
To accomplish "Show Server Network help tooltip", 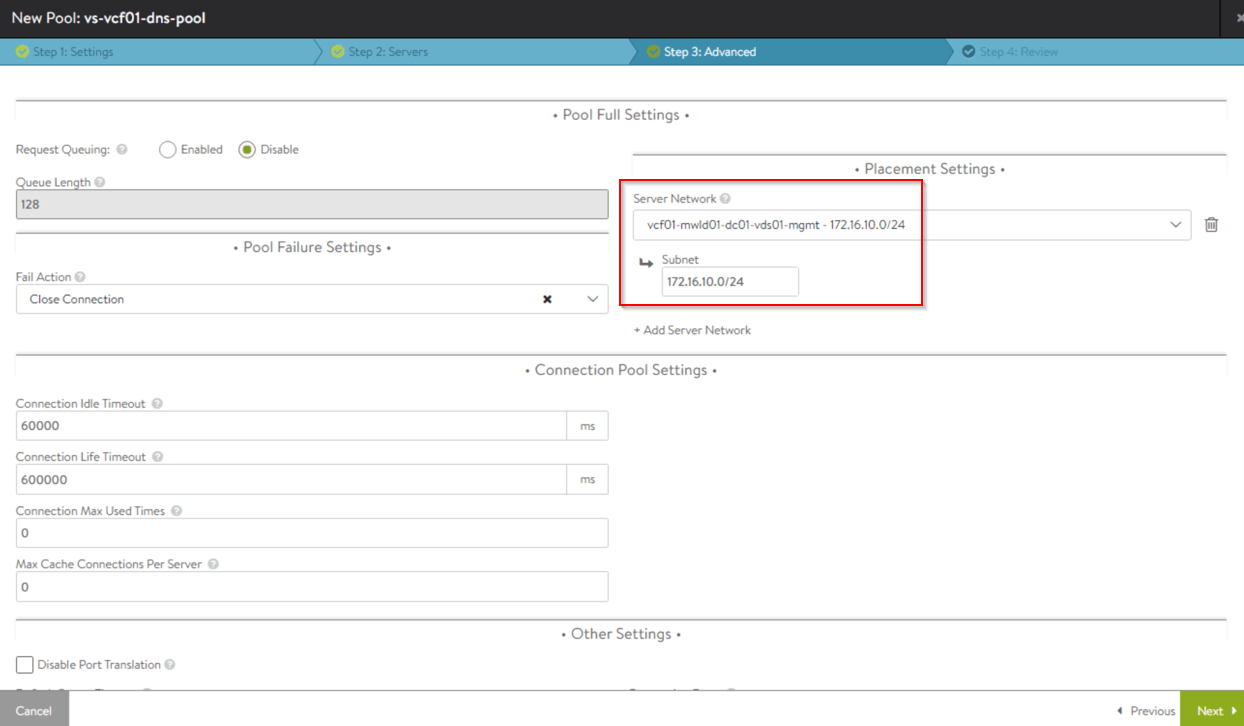I will [725, 198].
